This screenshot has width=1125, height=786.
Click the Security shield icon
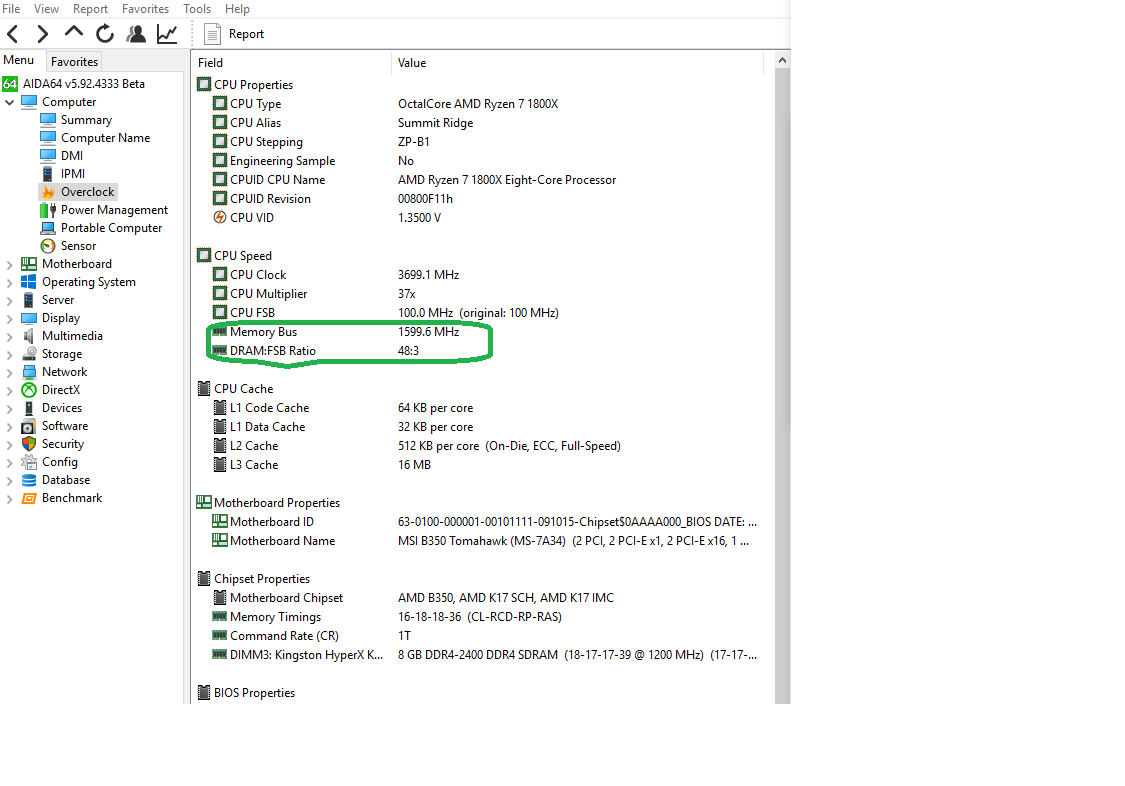[x=29, y=444]
